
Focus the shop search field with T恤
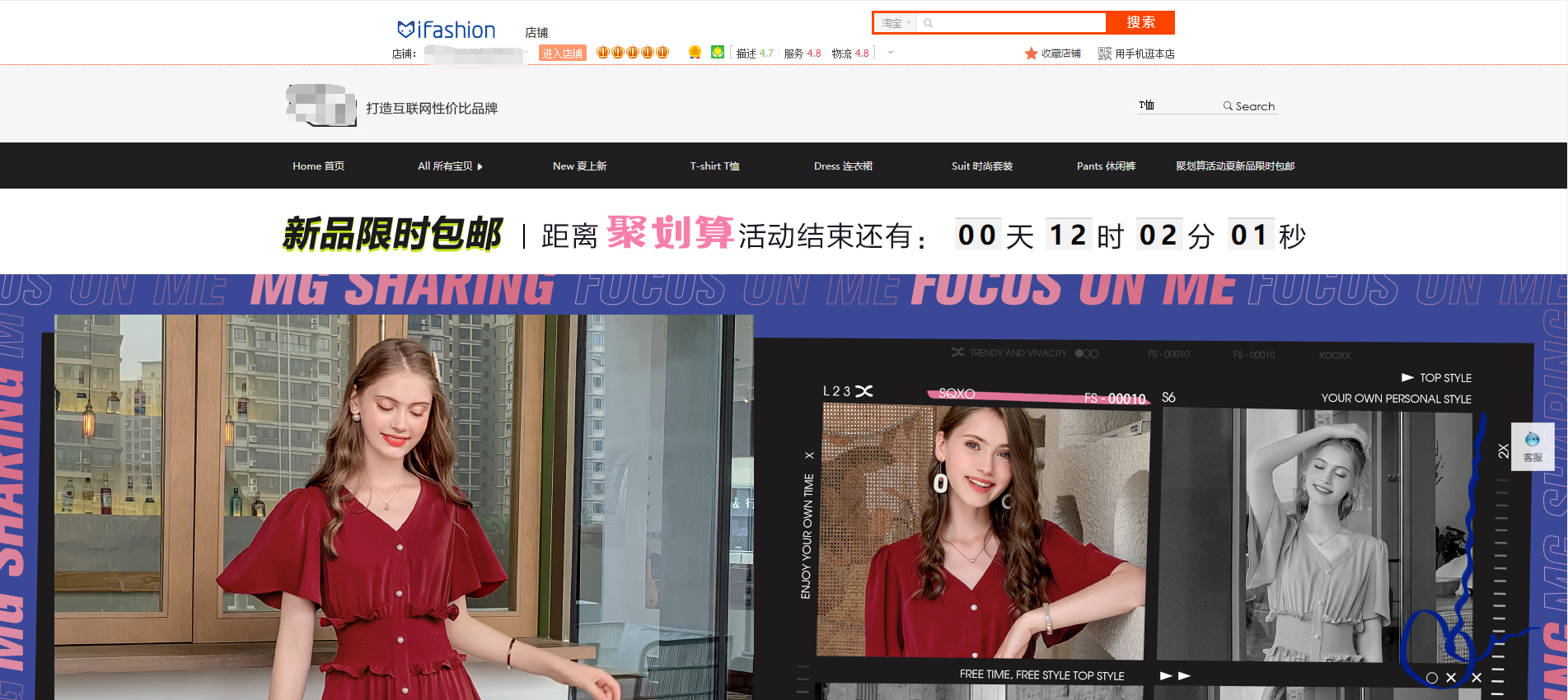[1178, 105]
